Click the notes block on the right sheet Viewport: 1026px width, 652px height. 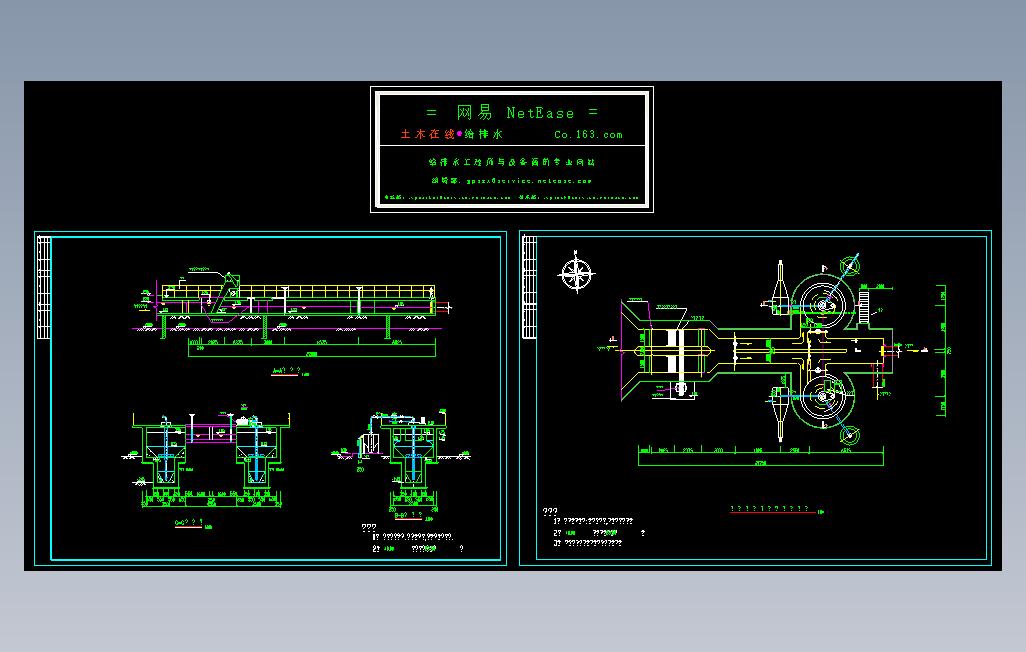594,528
